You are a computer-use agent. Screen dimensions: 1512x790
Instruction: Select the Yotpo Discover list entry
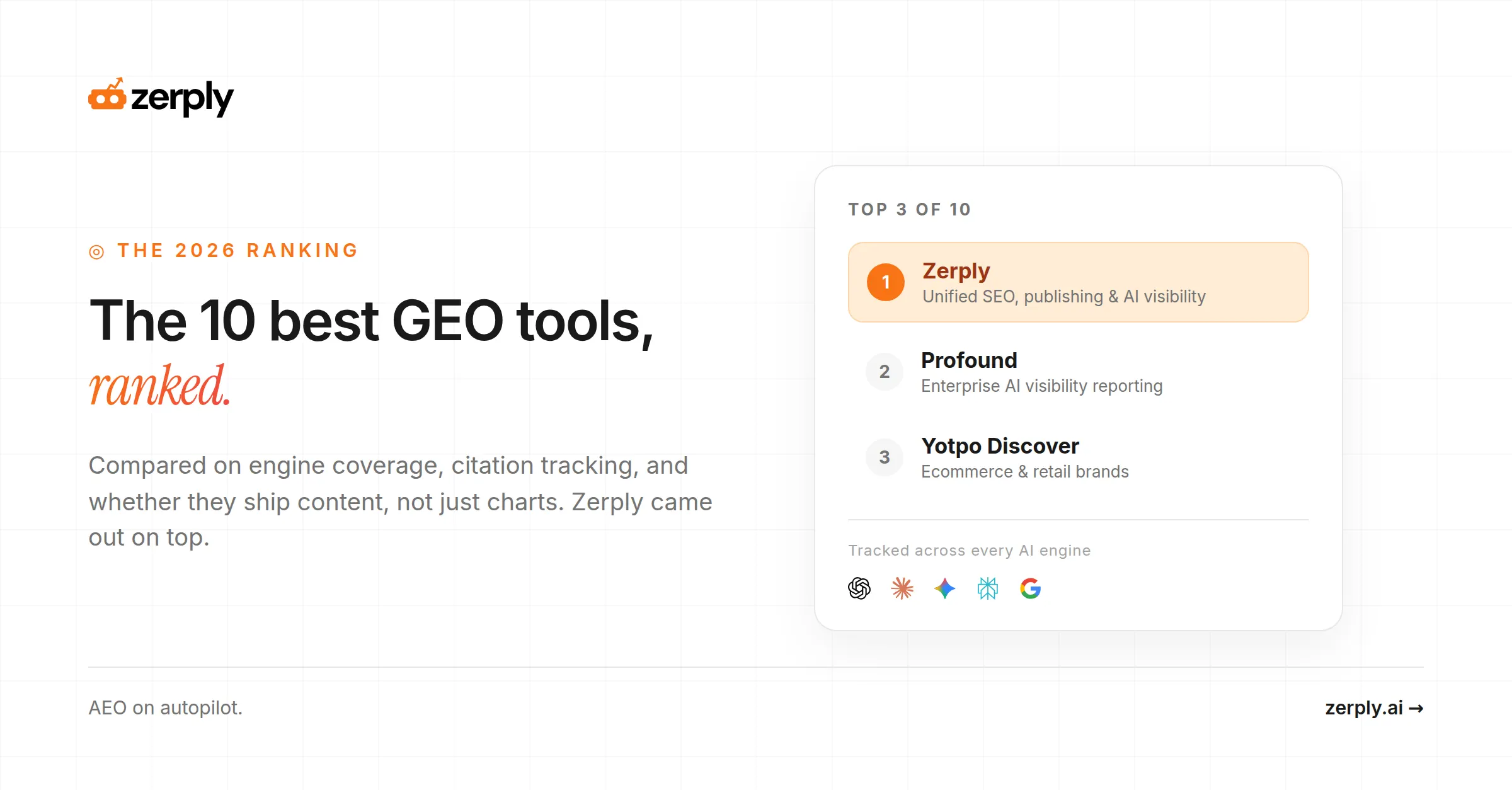click(1079, 457)
